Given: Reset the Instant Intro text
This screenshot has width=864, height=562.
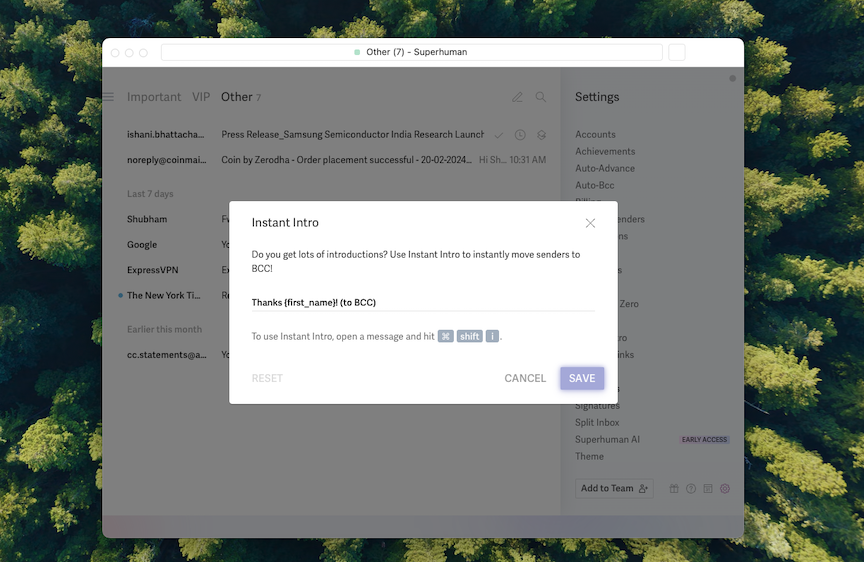Looking at the screenshot, I should pos(267,378).
